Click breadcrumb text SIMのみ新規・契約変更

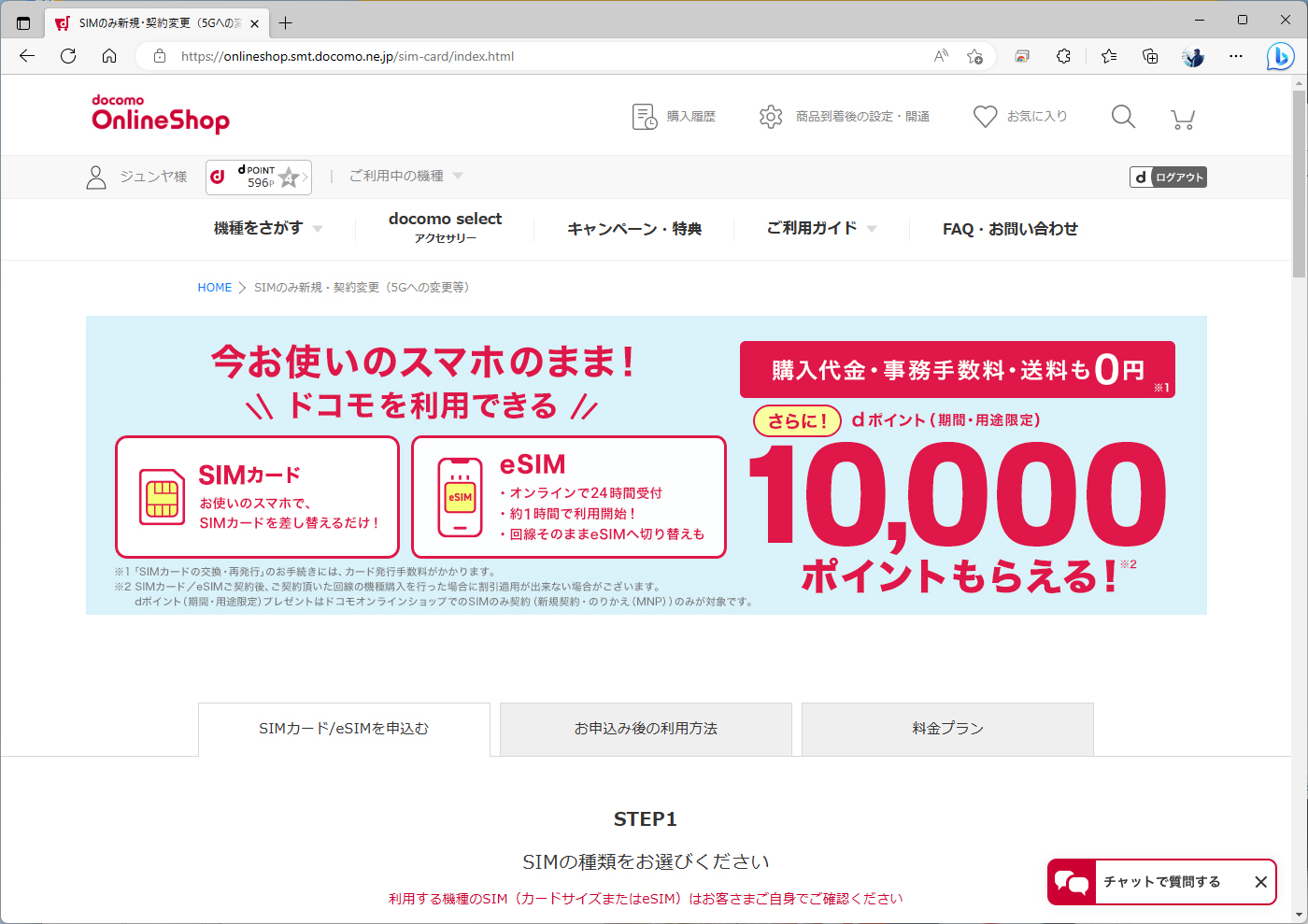point(362,288)
